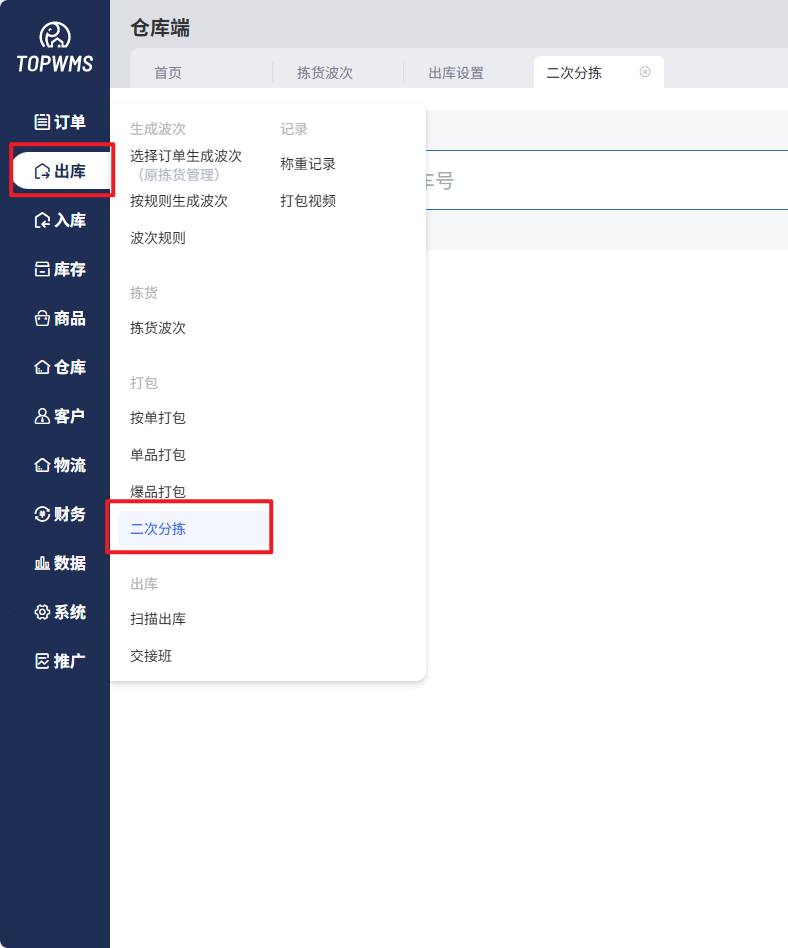The image size is (788, 948).
Task: Open 爆品打包 menu entry
Action: [158, 492]
